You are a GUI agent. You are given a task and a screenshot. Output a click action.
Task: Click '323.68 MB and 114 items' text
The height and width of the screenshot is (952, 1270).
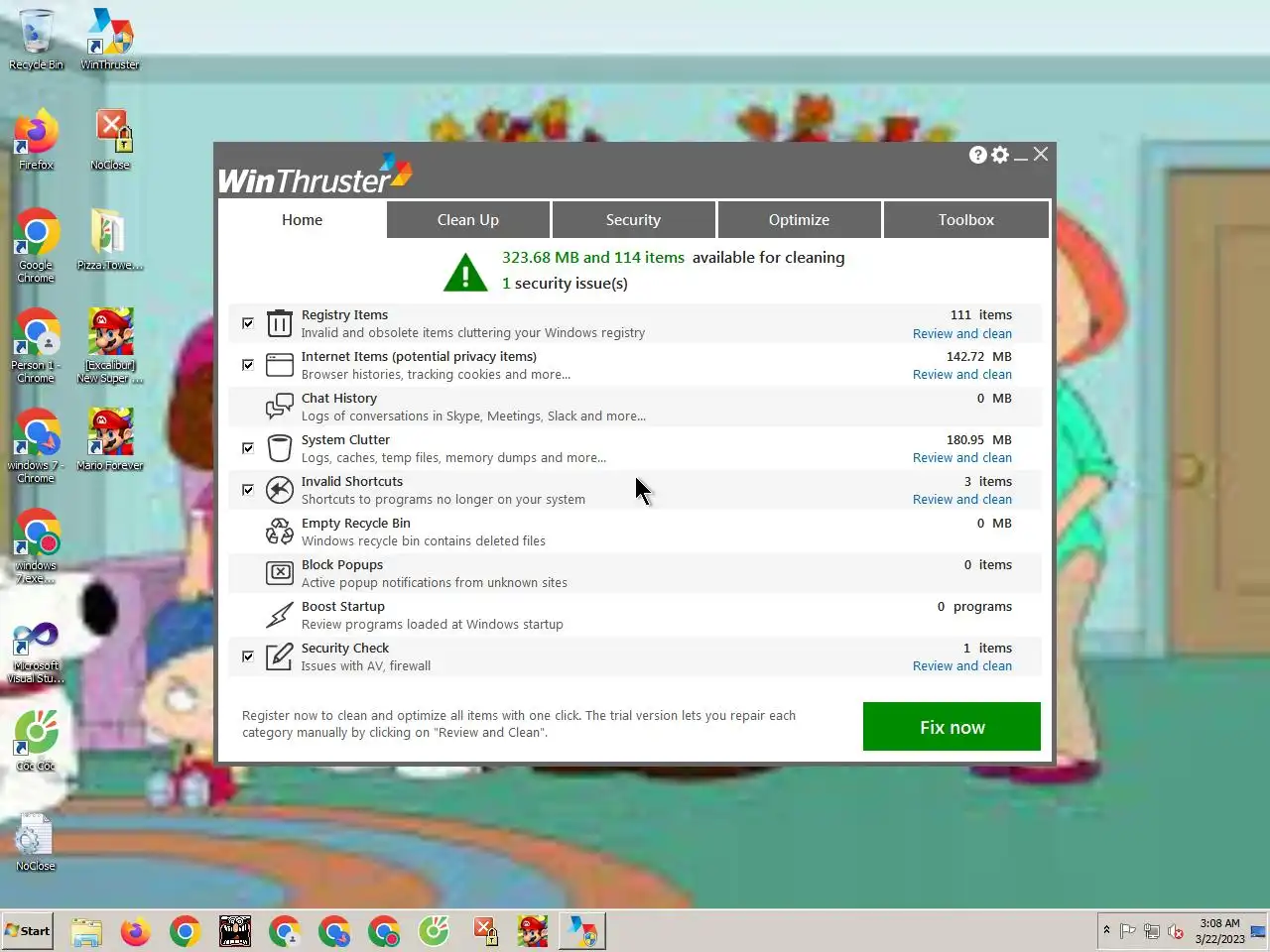coord(593,258)
